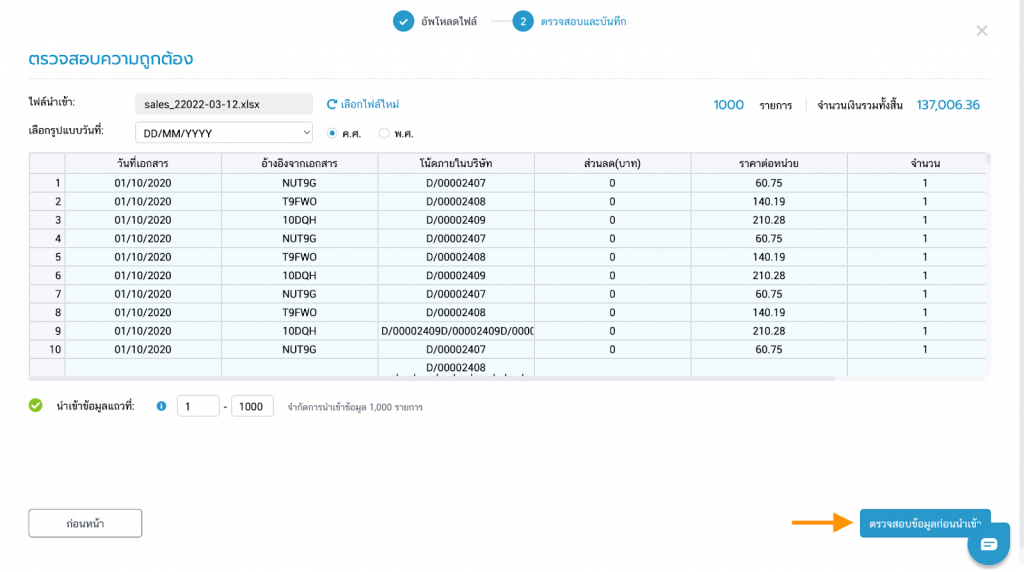
Task: Go to the ตรวจสอบและบันทึก step
Action: click(583, 22)
